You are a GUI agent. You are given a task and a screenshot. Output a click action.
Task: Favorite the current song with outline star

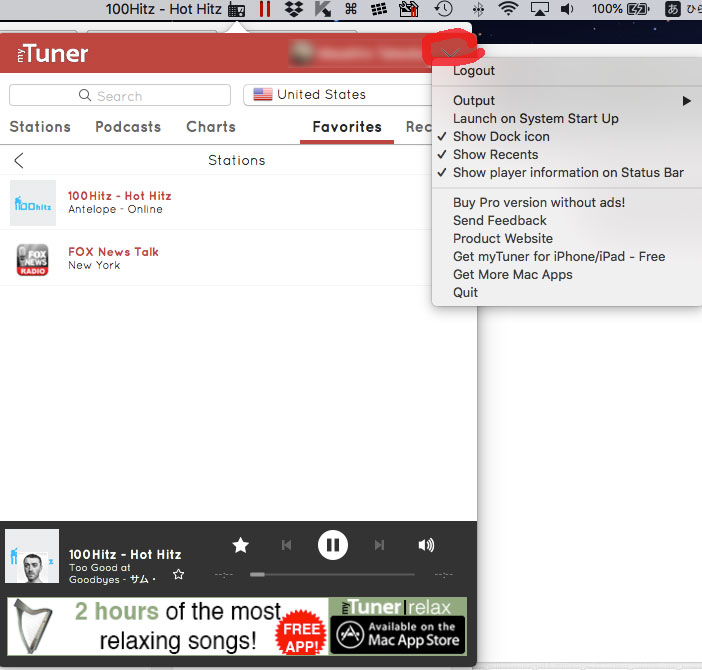click(178, 574)
